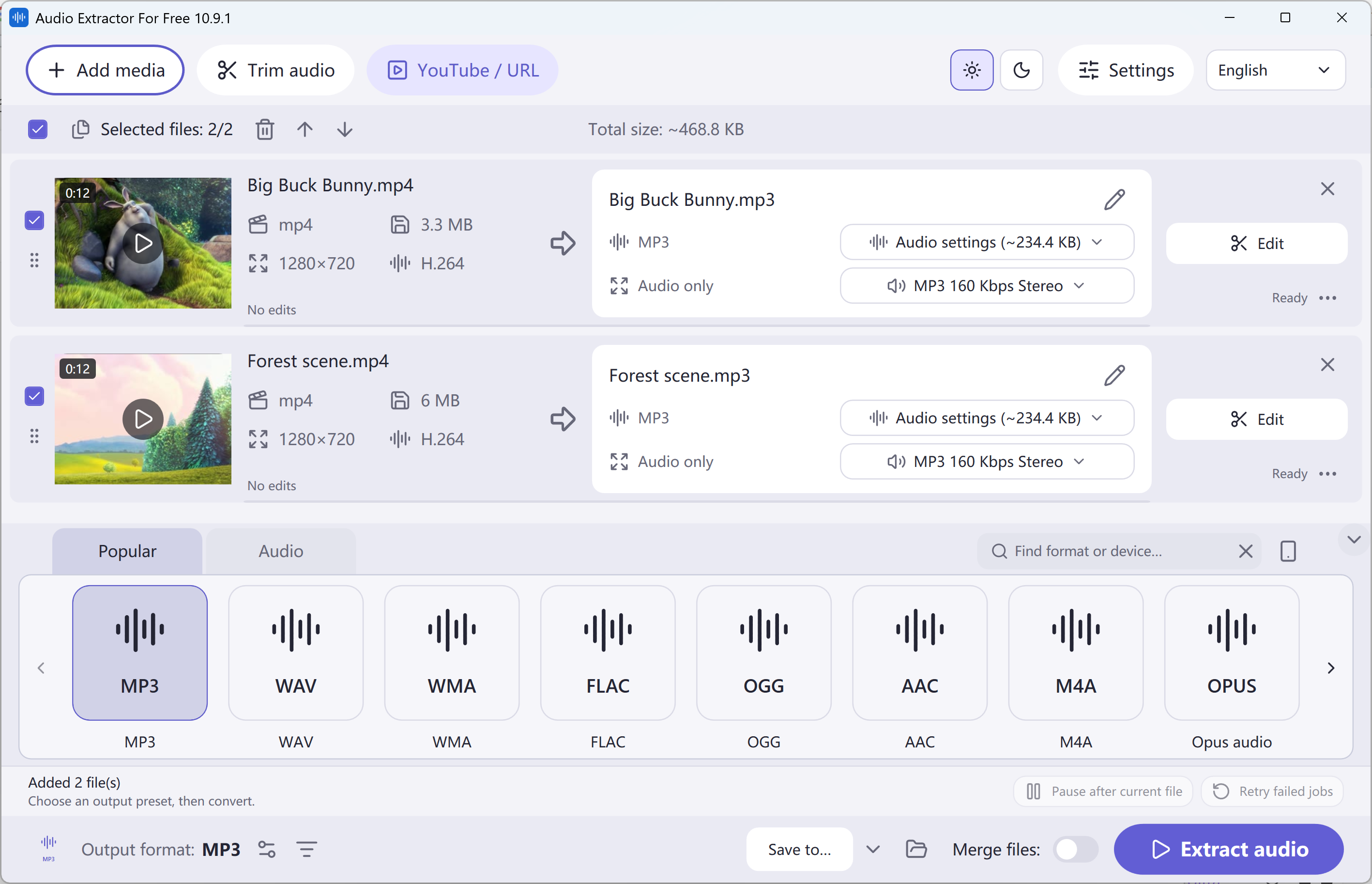Enable the Merge files switch
Image resolution: width=1372 pixels, height=884 pixels.
[1075, 849]
